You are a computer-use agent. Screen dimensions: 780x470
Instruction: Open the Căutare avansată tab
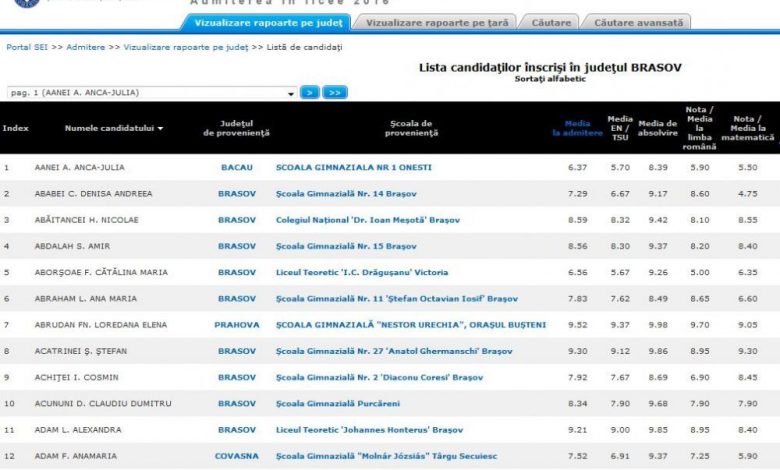[638, 23]
